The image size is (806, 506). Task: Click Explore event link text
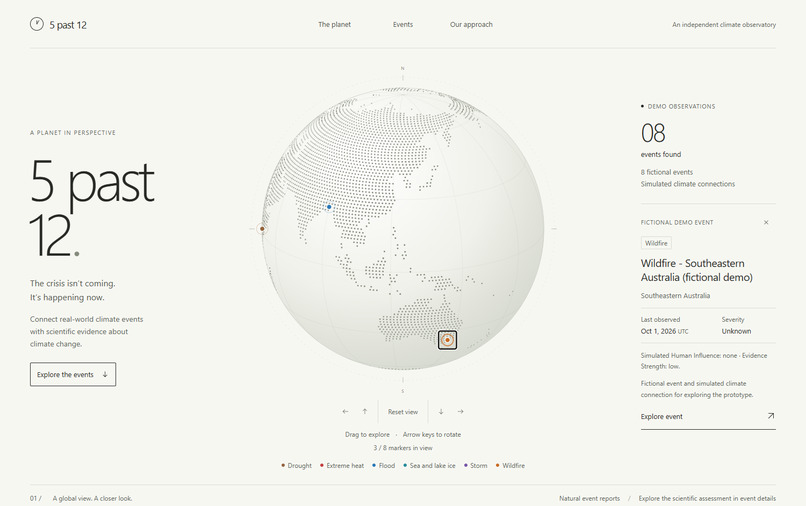pos(662,417)
